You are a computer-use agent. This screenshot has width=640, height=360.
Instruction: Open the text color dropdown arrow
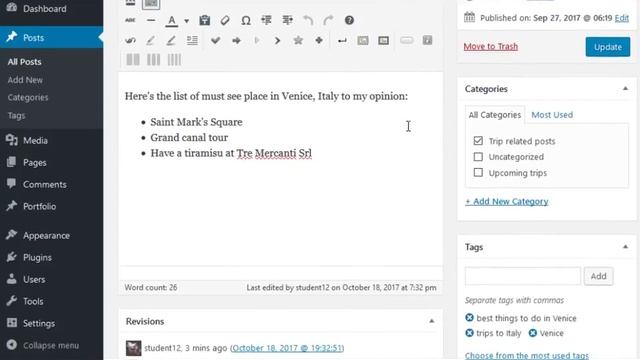(x=187, y=21)
